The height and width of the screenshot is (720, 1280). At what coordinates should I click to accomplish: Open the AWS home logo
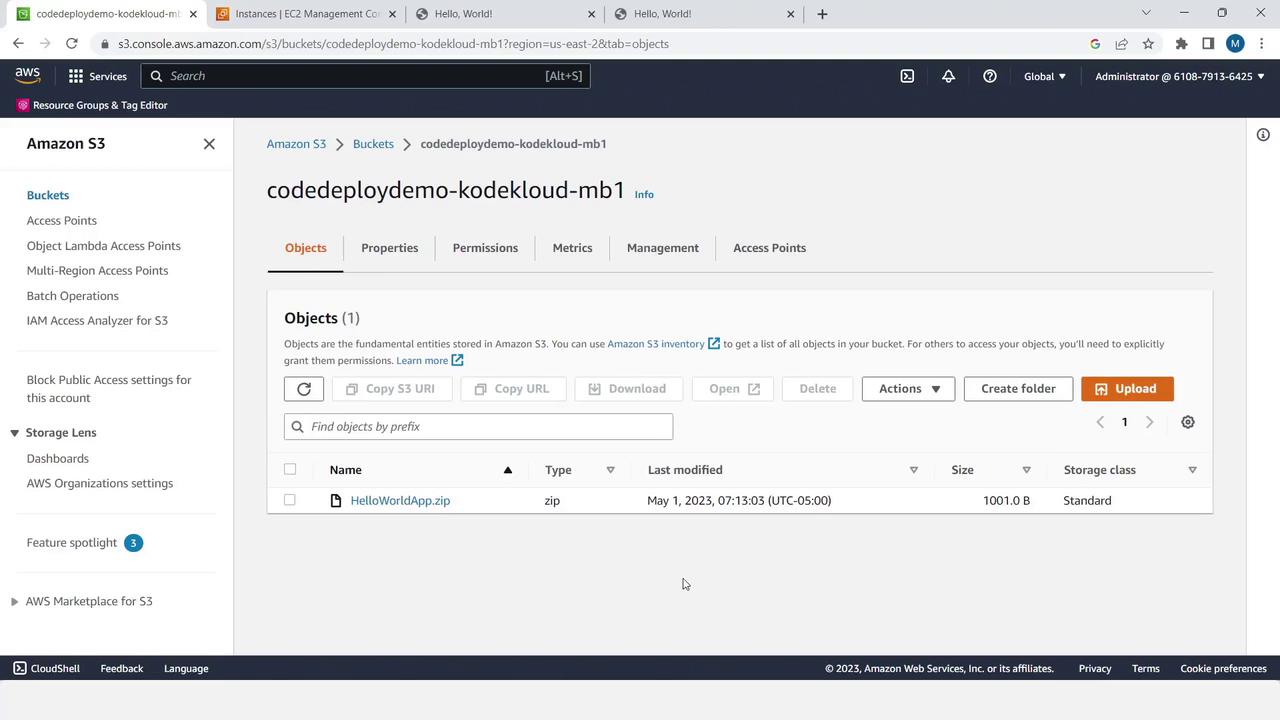[x=28, y=76]
